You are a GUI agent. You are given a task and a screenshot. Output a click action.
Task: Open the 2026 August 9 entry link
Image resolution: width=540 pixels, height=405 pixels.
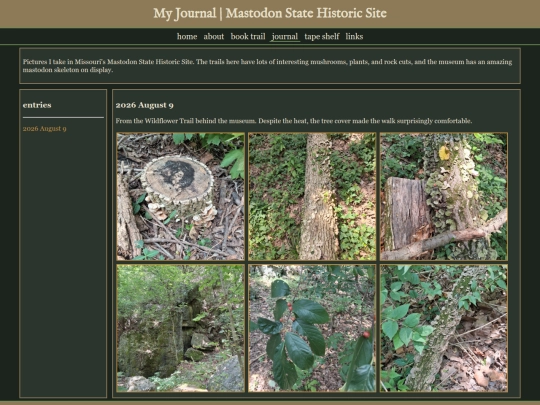click(x=44, y=129)
